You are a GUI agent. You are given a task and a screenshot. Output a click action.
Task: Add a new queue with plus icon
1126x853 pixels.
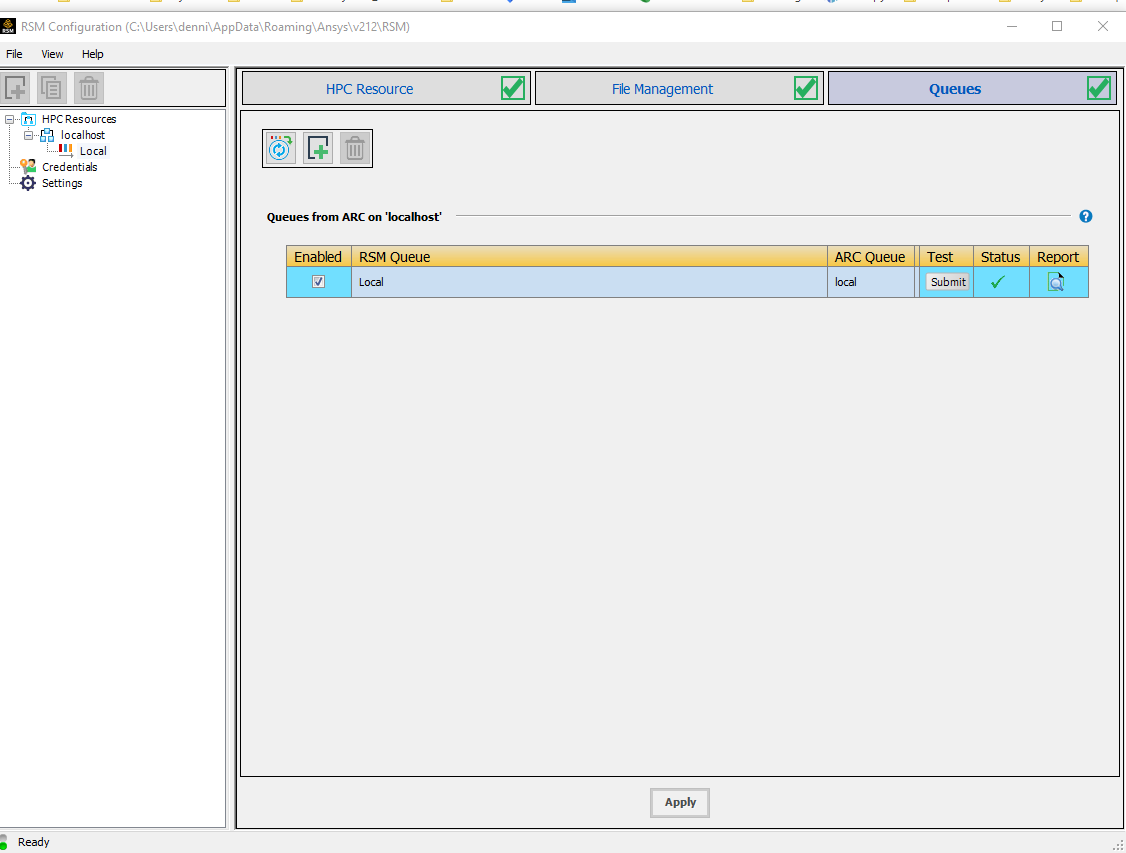tap(317, 149)
